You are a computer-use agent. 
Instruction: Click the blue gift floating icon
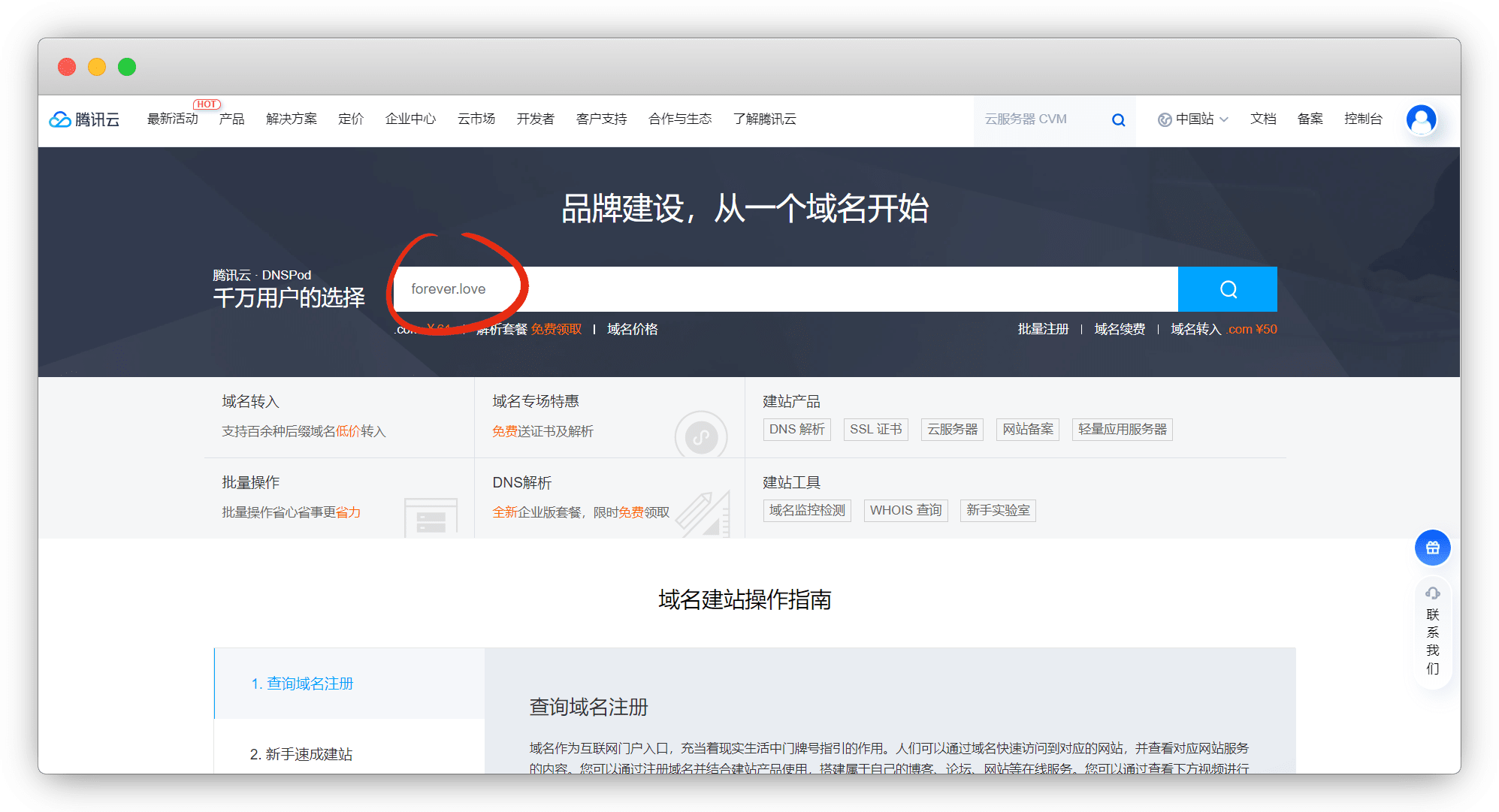pyautogui.click(x=1432, y=548)
